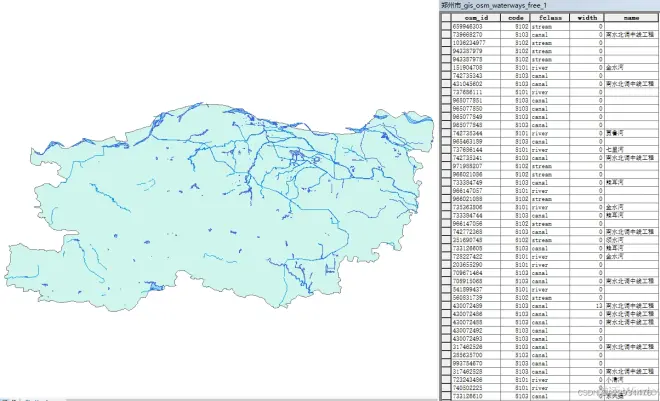Click the select-all corner box of the table

click(x=446, y=17)
